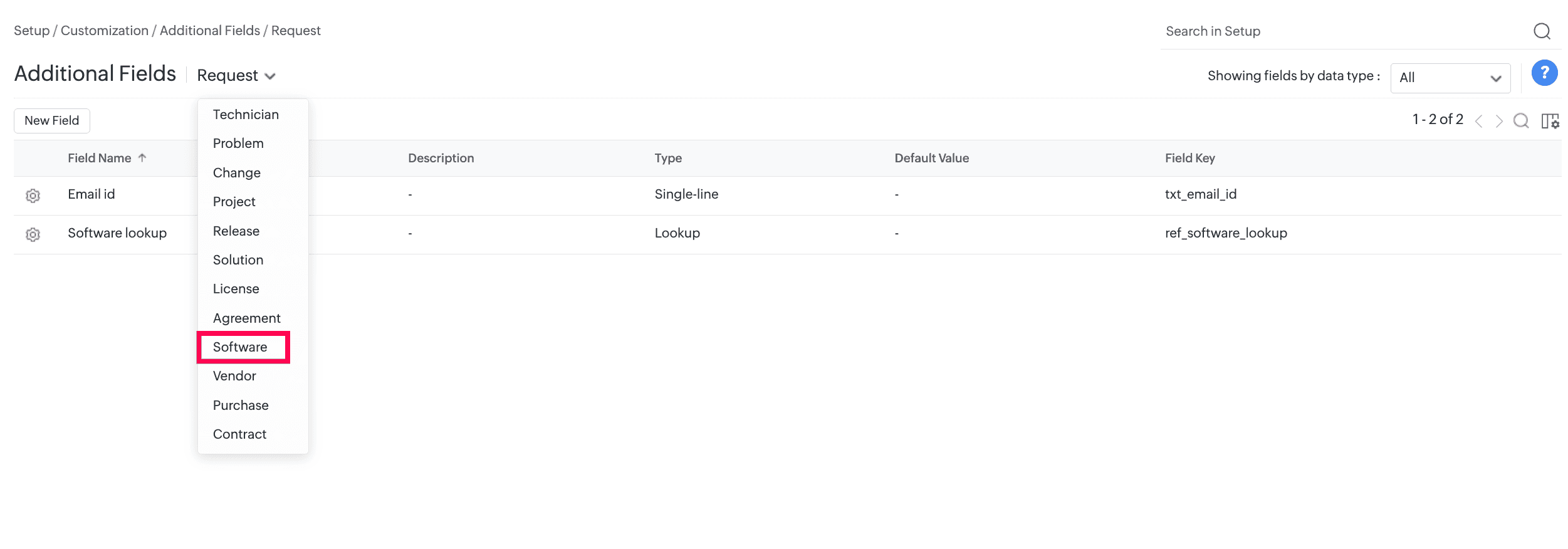
Task: Sort by Field Name ascending arrow
Action: [x=142, y=158]
